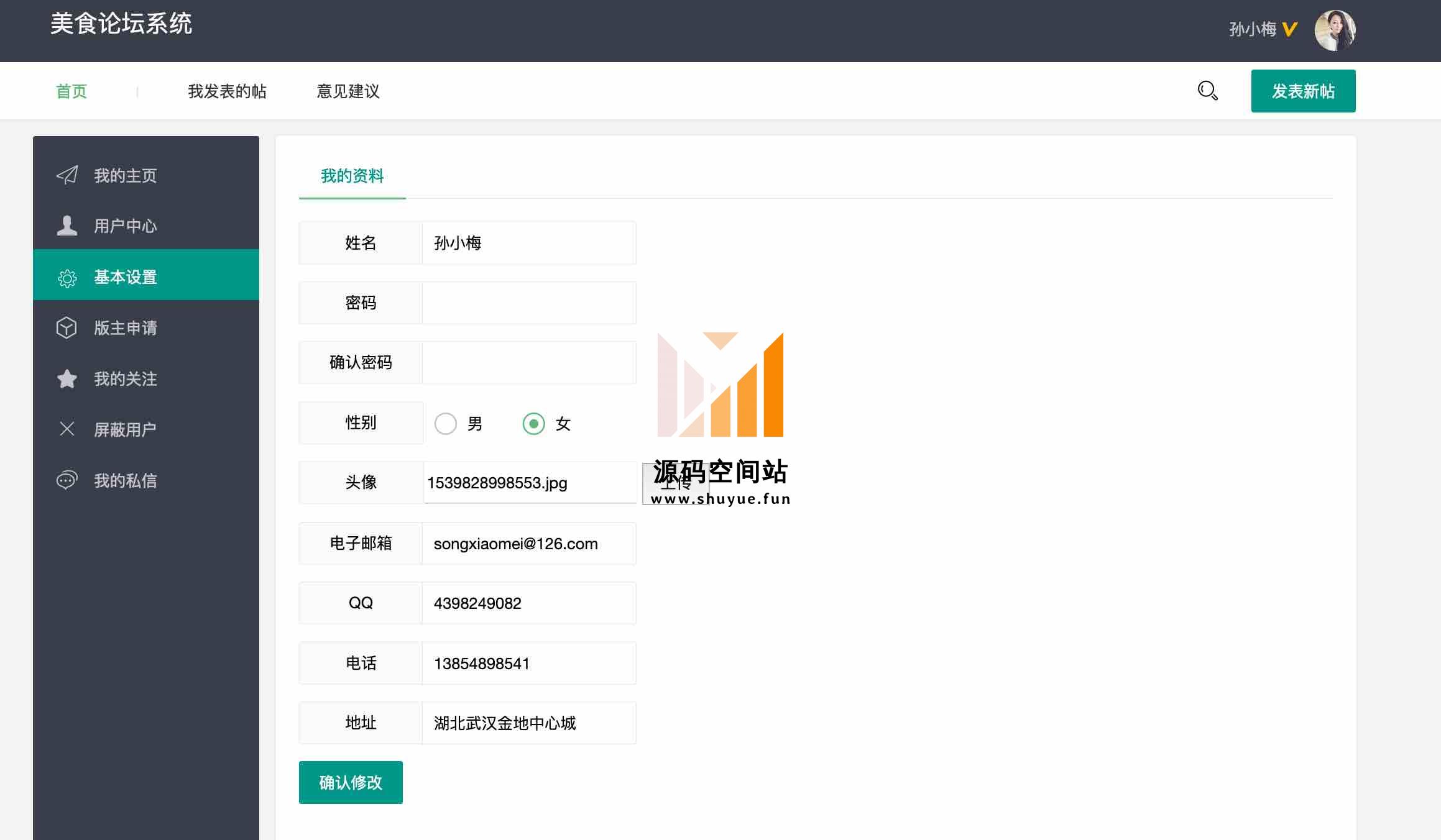This screenshot has height=840, width=1441.
Task: Focus the QQ number input field
Action: point(529,603)
